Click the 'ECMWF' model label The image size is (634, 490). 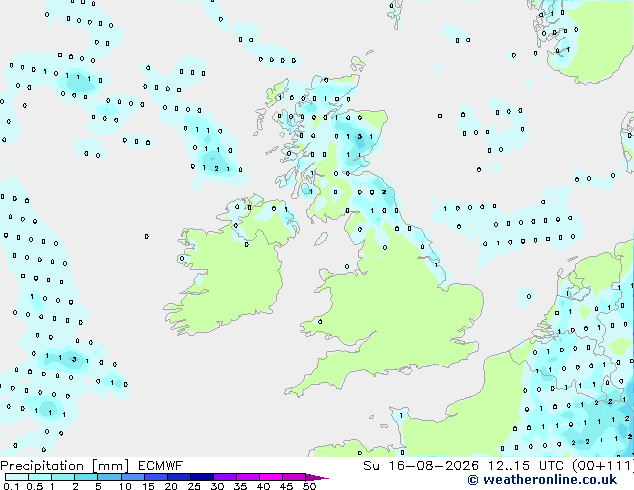click(161, 466)
